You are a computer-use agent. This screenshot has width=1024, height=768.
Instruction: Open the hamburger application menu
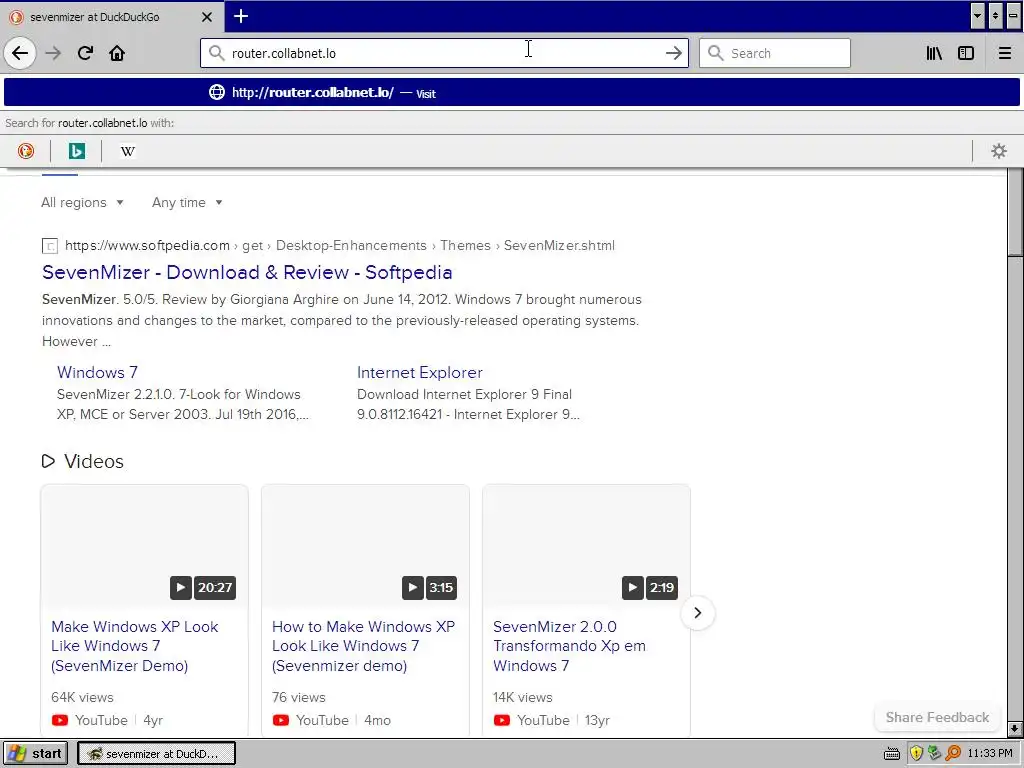pos(1004,53)
